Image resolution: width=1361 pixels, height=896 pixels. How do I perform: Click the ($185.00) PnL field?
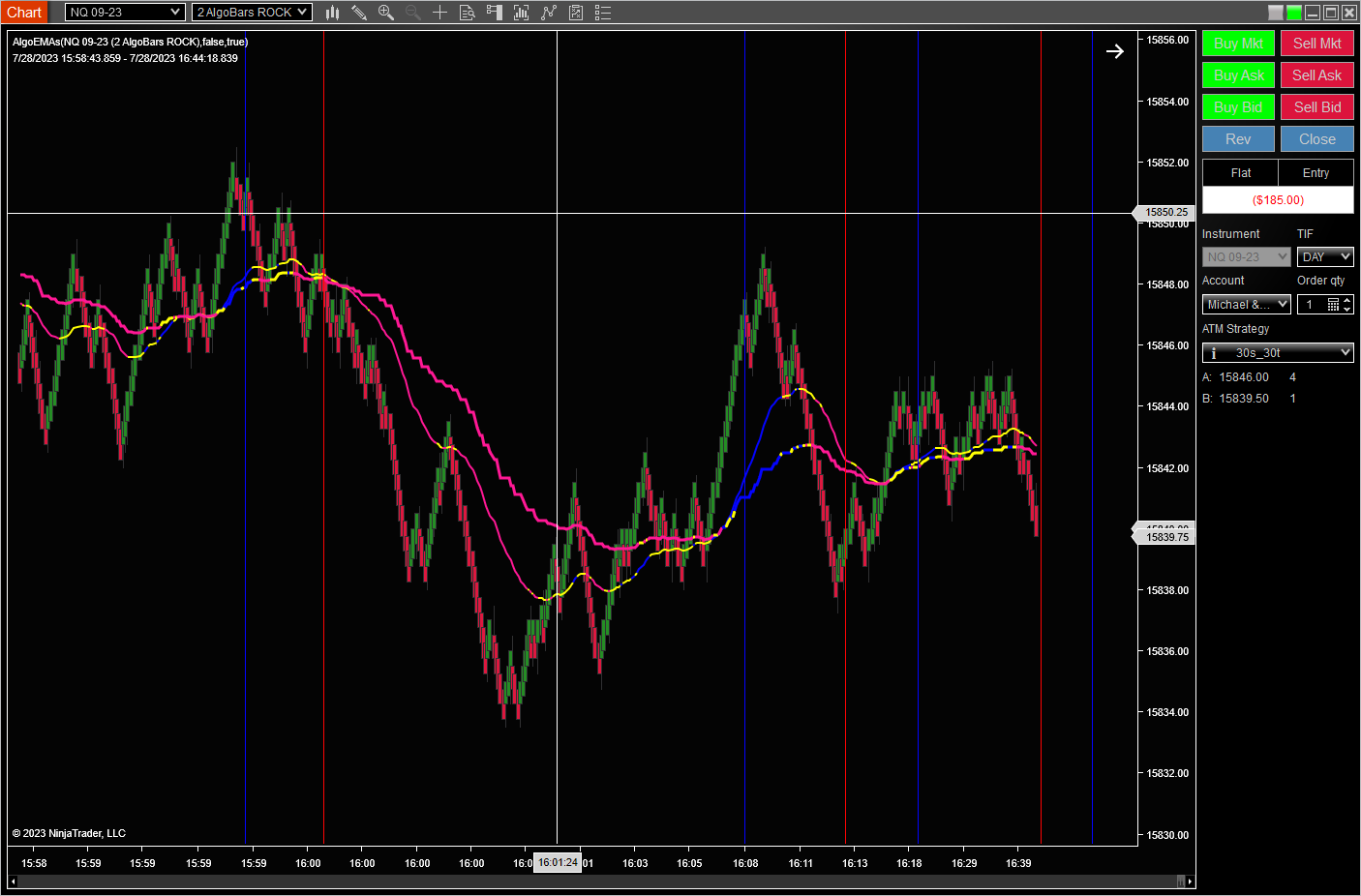click(x=1278, y=200)
